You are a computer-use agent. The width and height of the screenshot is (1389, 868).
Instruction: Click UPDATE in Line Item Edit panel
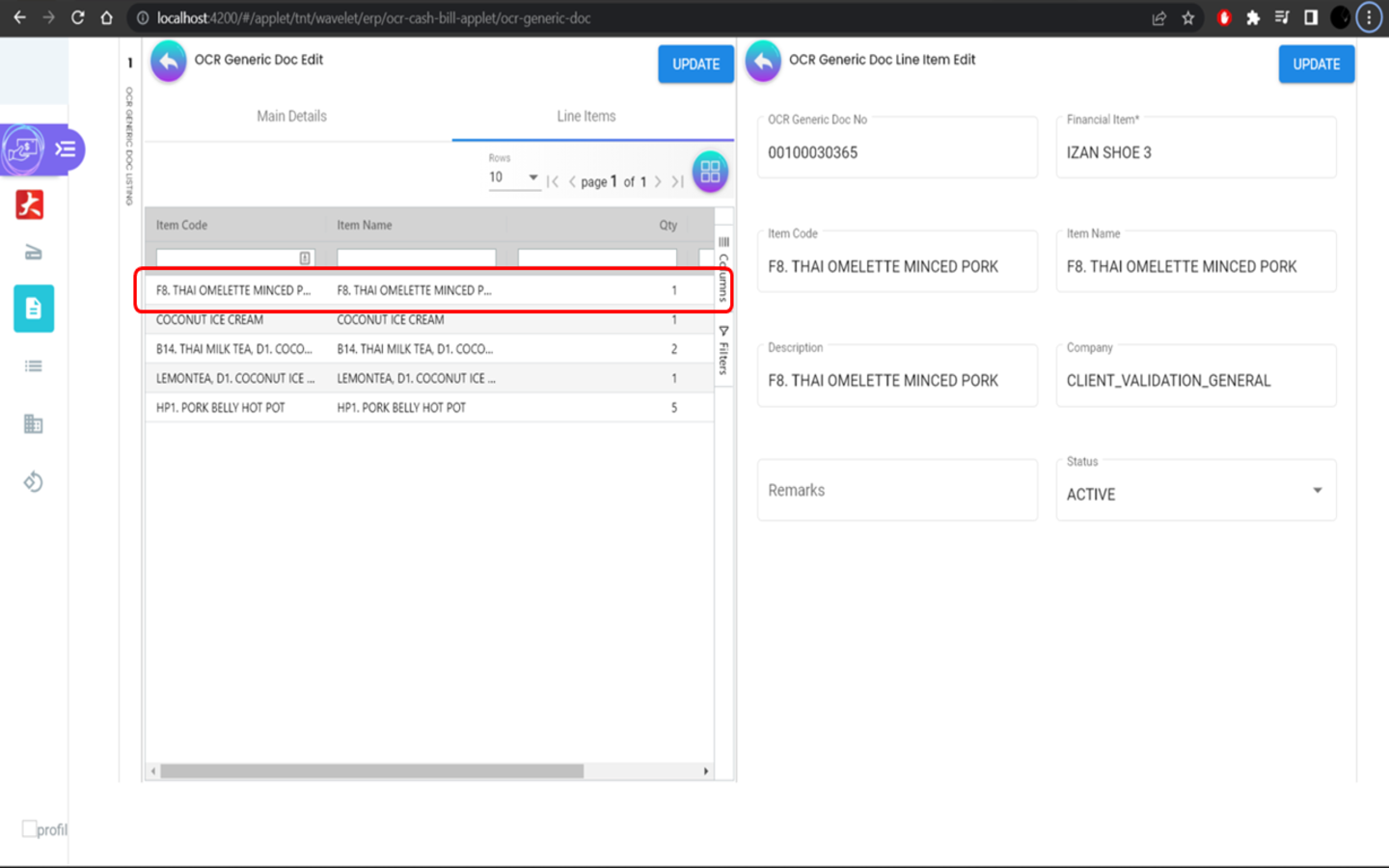[1316, 65]
